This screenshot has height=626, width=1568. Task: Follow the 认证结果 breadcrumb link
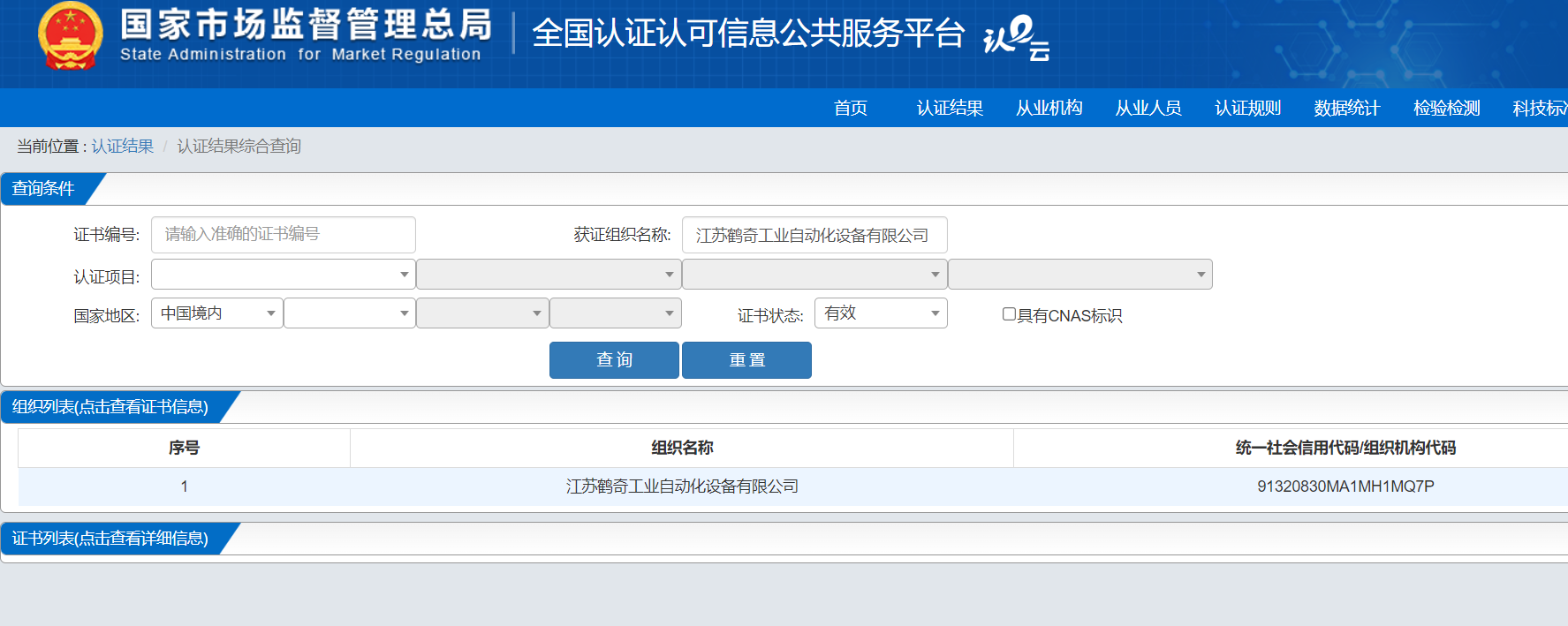123,147
